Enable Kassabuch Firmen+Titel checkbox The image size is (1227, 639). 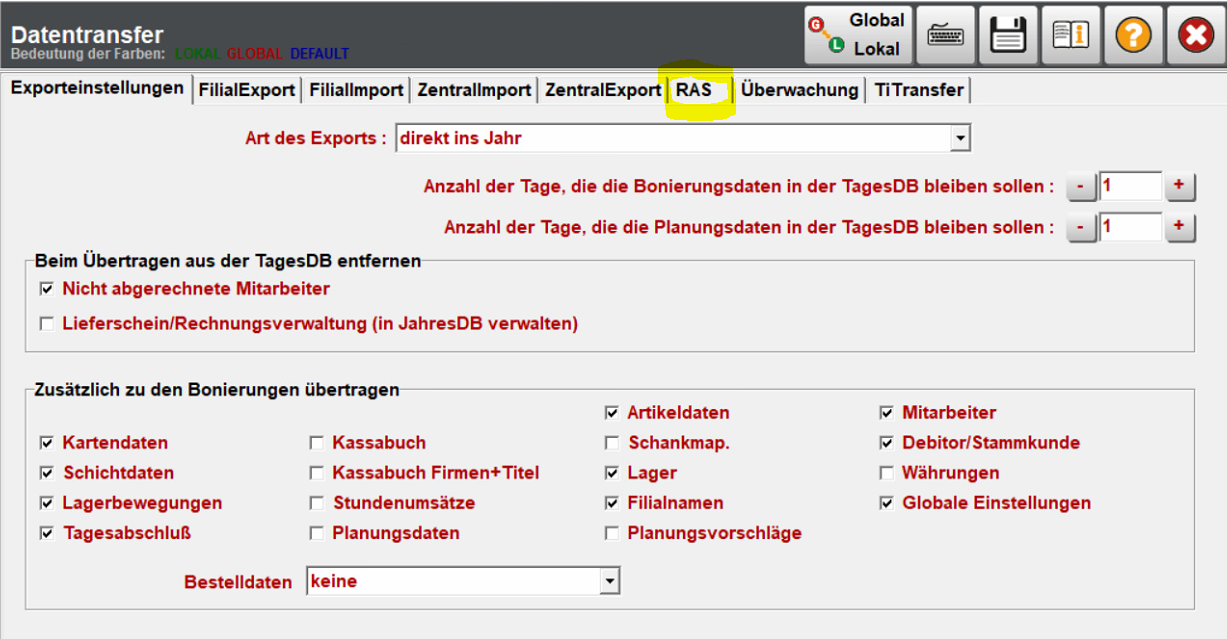pyautogui.click(x=316, y=473)
